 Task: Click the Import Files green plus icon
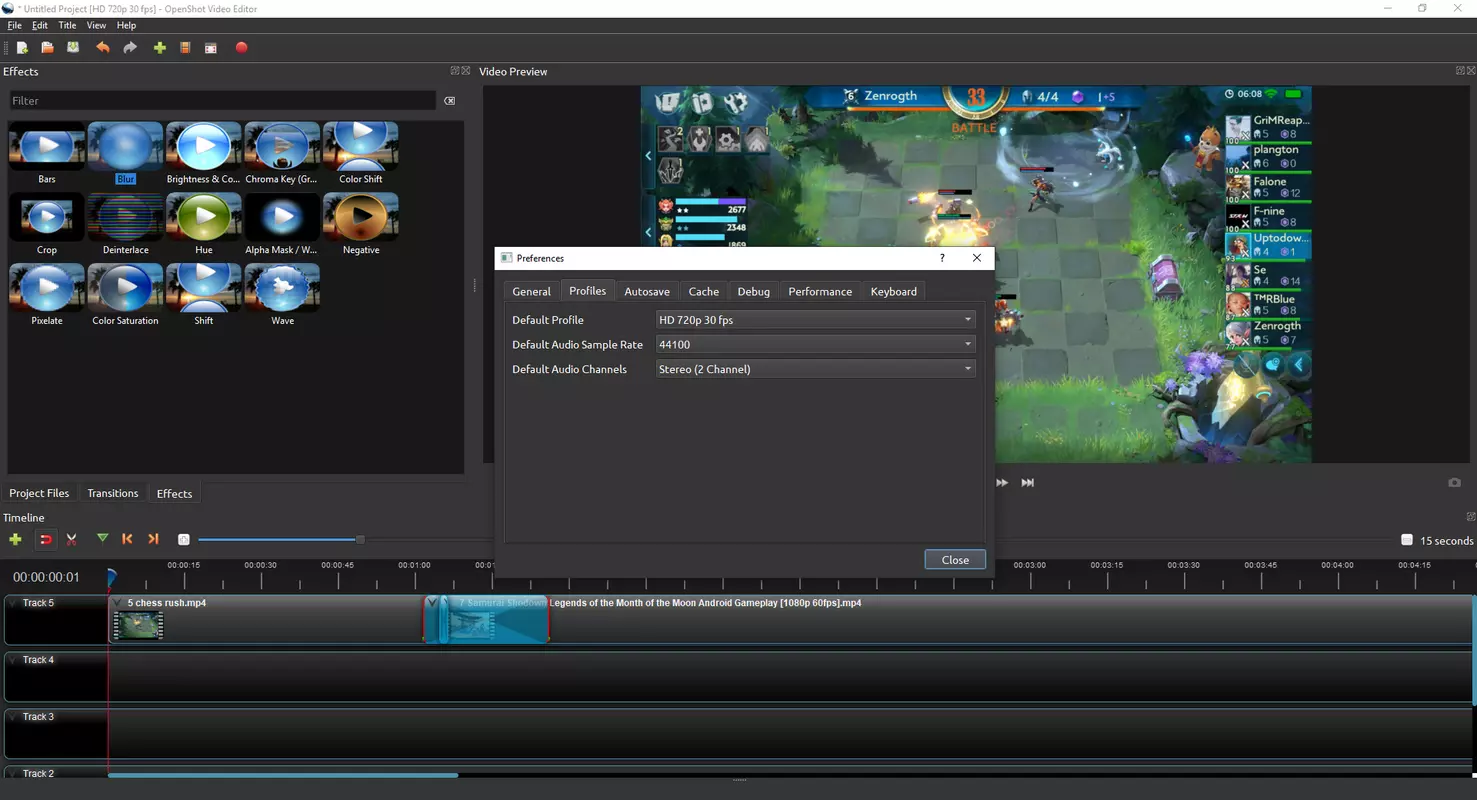coord(159,48)
